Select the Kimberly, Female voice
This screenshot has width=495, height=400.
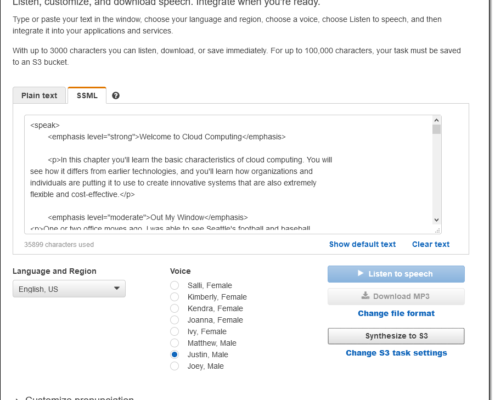174,297
